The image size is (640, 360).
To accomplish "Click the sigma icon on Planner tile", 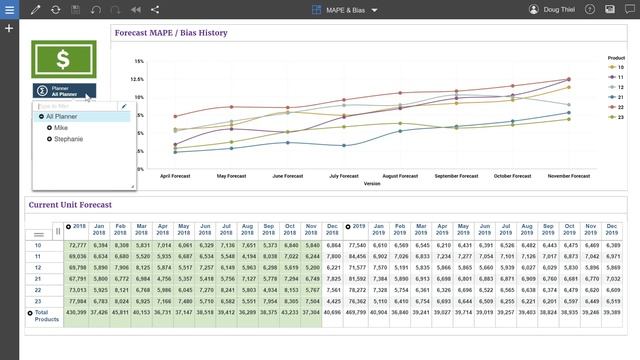I will (x=42, y=91).
